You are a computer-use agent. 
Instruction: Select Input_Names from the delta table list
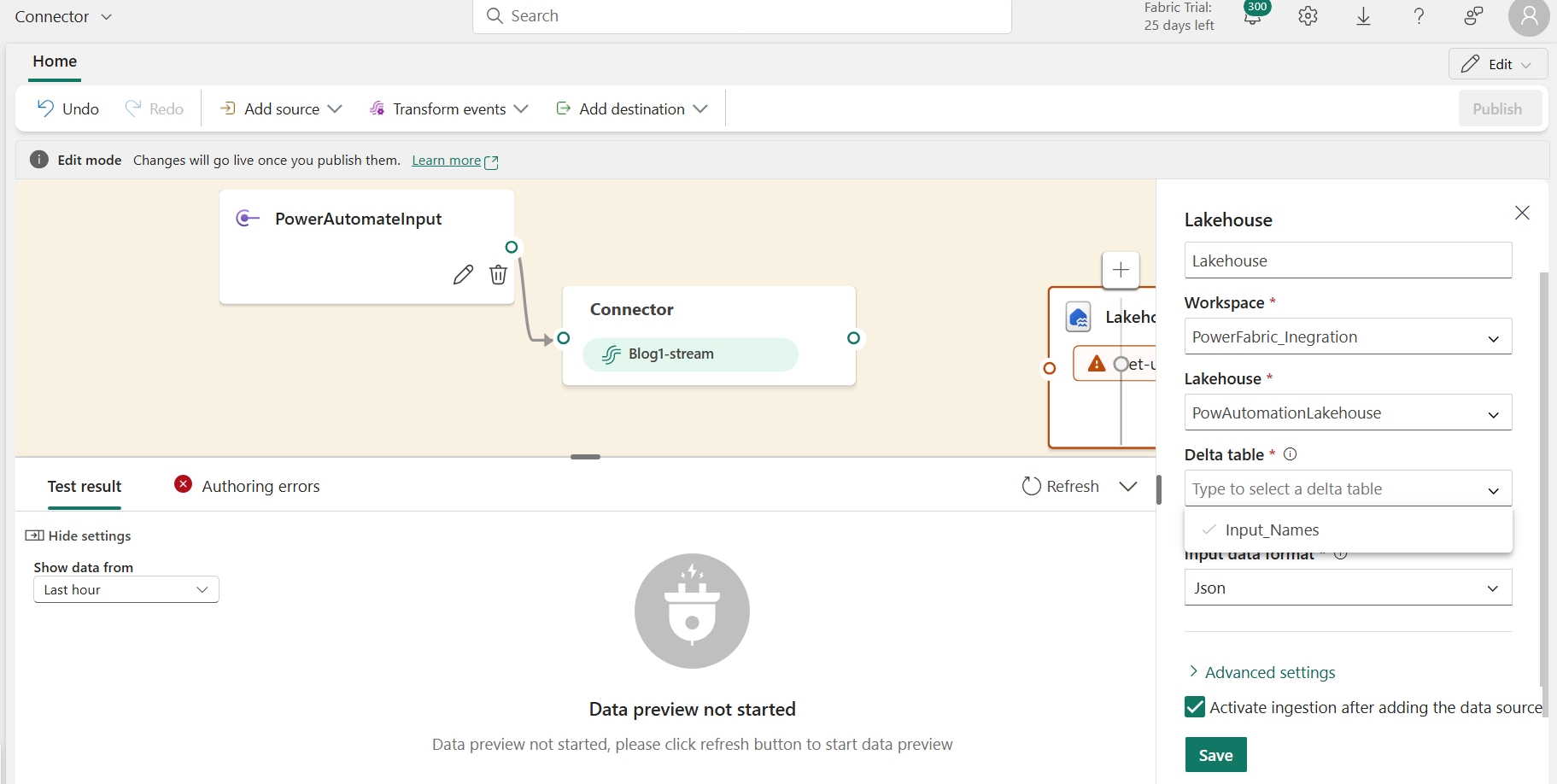click(1272, 529)
